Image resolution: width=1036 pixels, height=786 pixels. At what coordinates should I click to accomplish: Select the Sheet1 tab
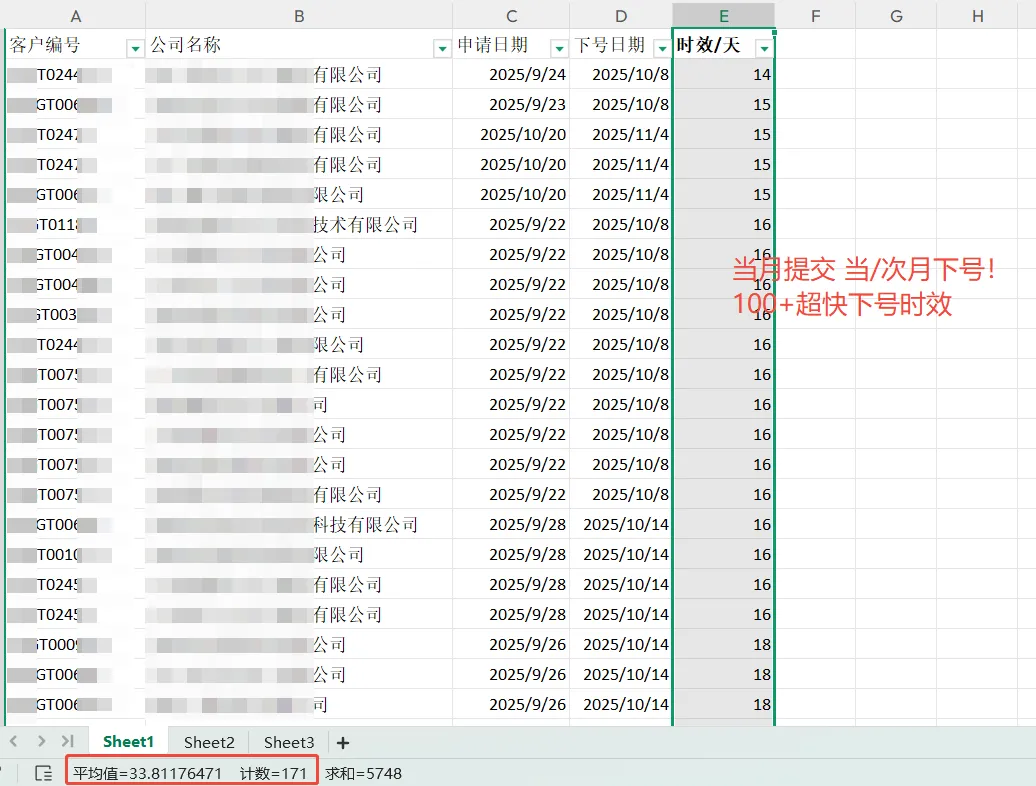tap(128, 742)
